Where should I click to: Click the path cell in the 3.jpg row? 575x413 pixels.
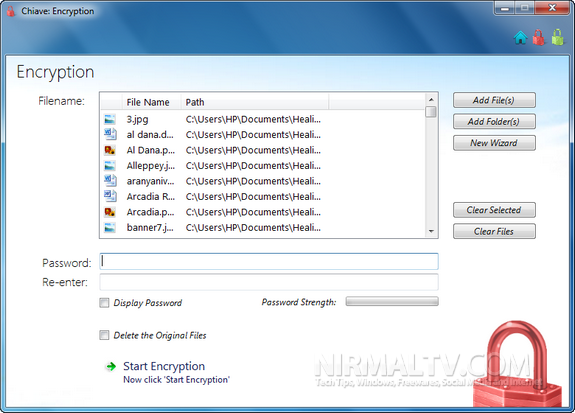pos(253,119)
